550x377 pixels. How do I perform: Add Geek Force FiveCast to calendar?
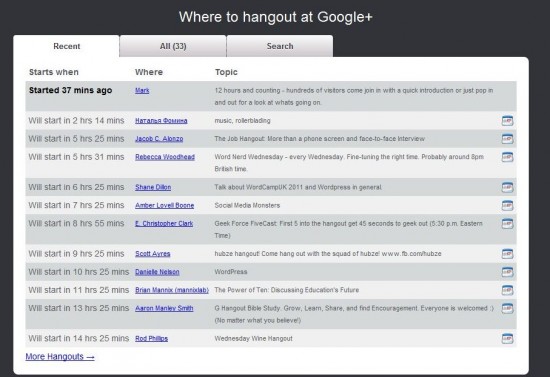tap(507, 224)
